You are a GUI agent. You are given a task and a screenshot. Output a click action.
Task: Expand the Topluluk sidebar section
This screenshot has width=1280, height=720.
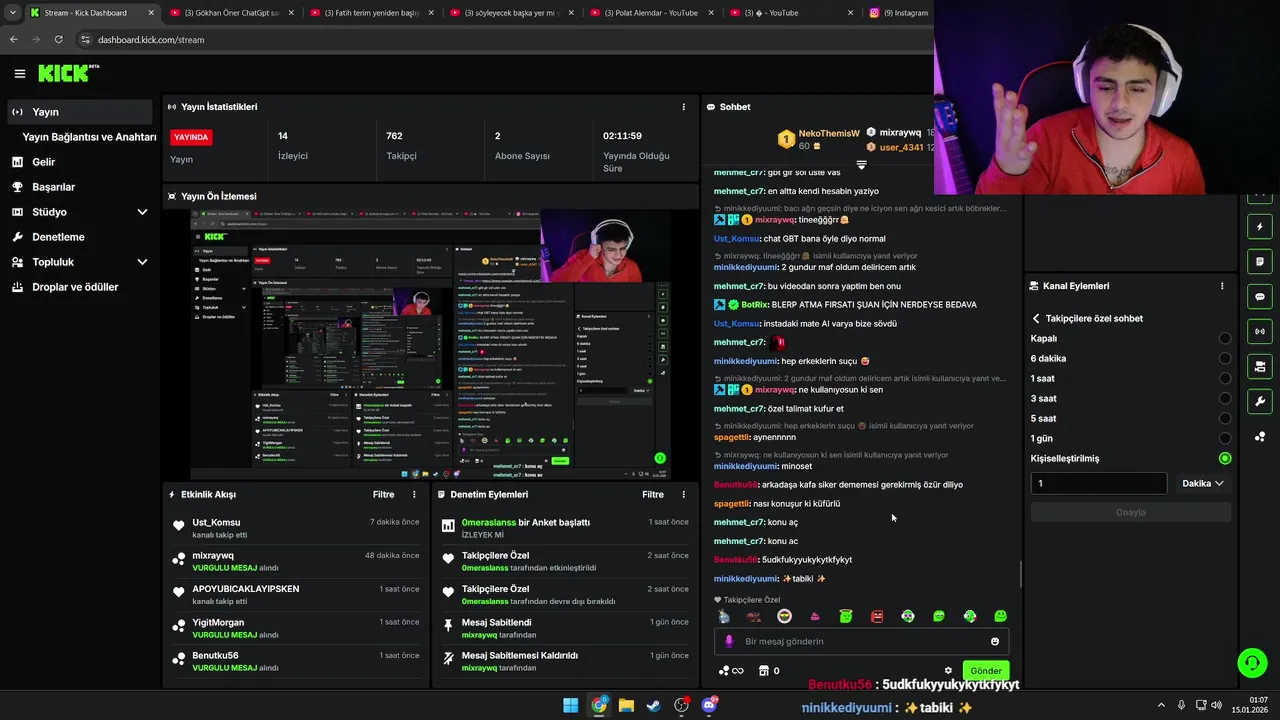tap(142, 262)
